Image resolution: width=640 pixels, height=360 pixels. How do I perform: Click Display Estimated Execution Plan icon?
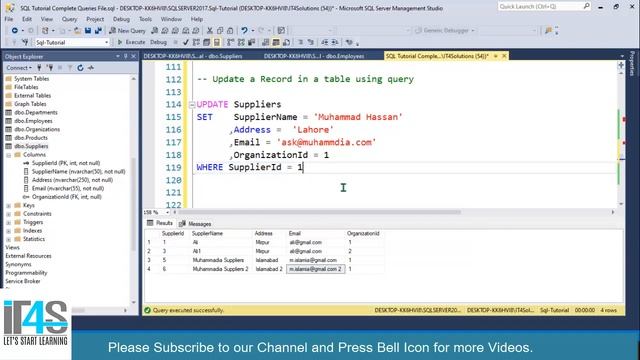pos(196,42)
